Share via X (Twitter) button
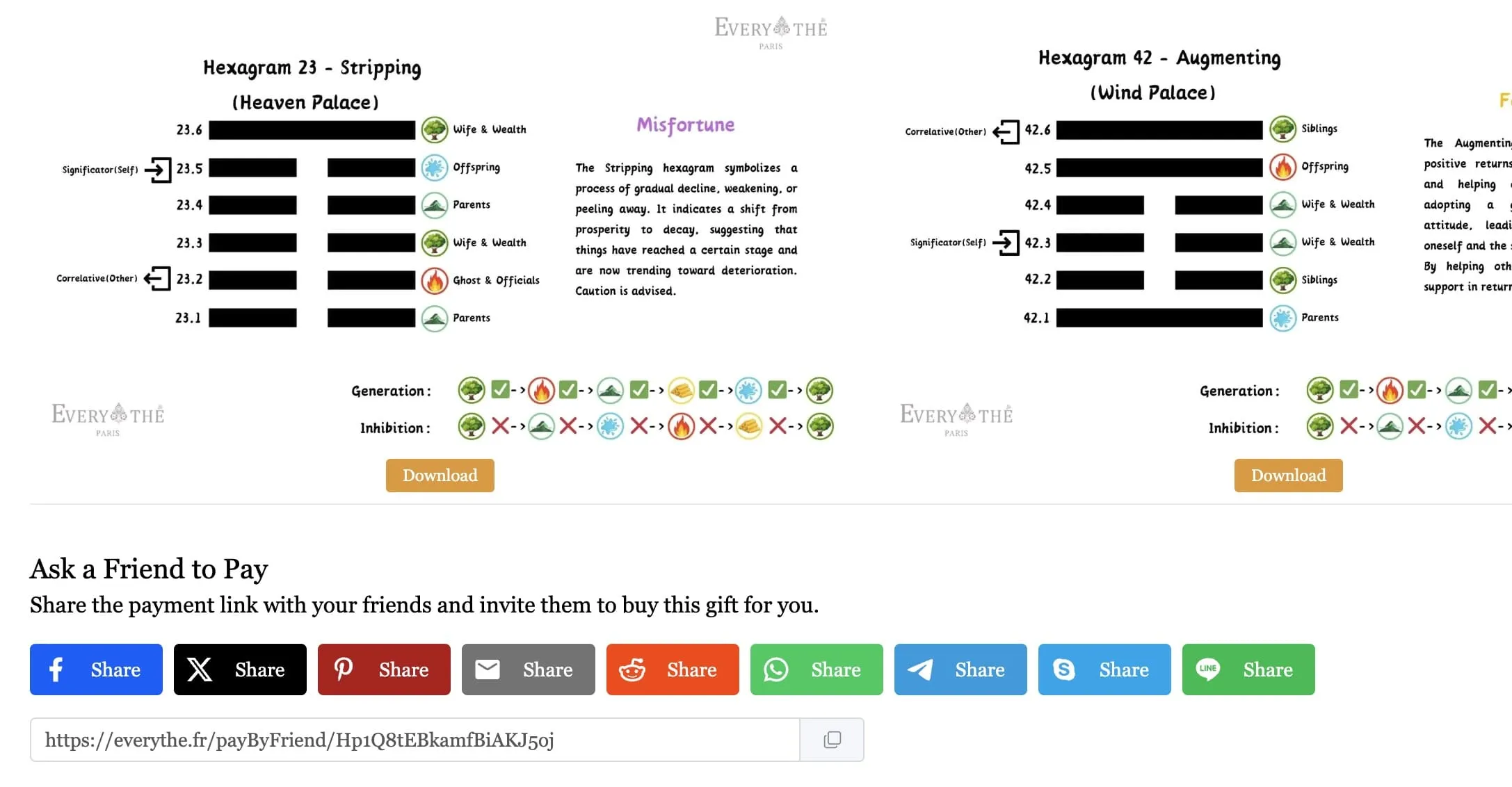 coord(240,670)
